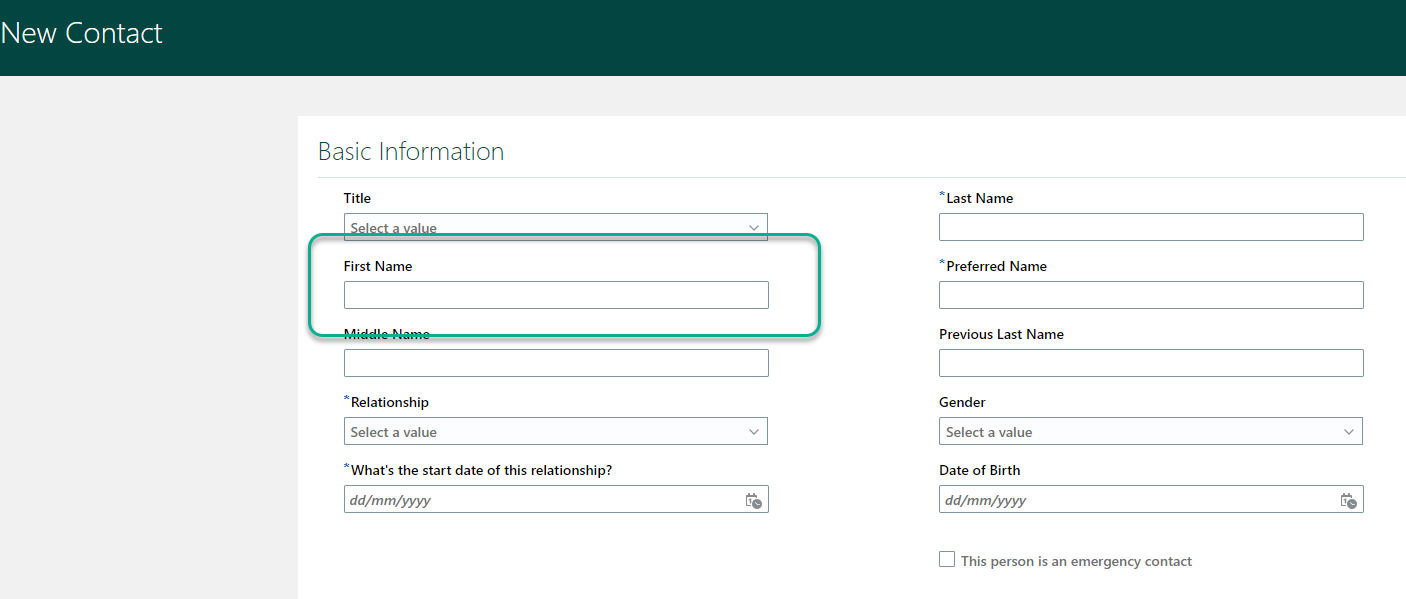Image resolution: width=1406 pixels, height=599 pixels.
Task: Expand the Title field chevron arrow
Action: pos(754,227)
